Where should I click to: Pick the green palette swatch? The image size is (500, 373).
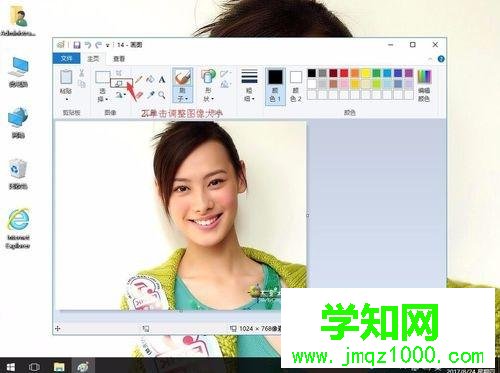[376, 73]
